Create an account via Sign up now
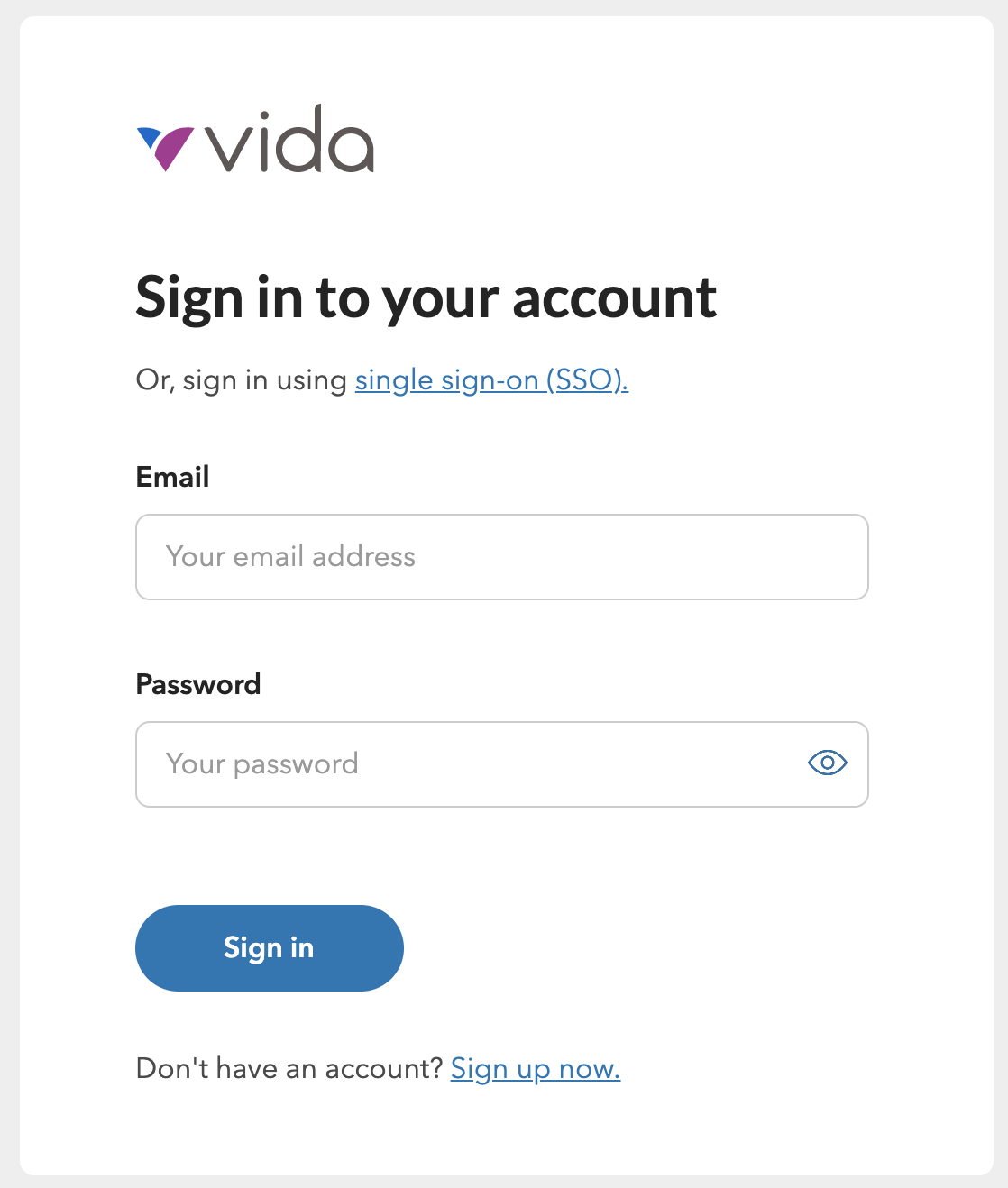The height and width of the screenshot is (1188, 1008). (x=535, y=1069)
